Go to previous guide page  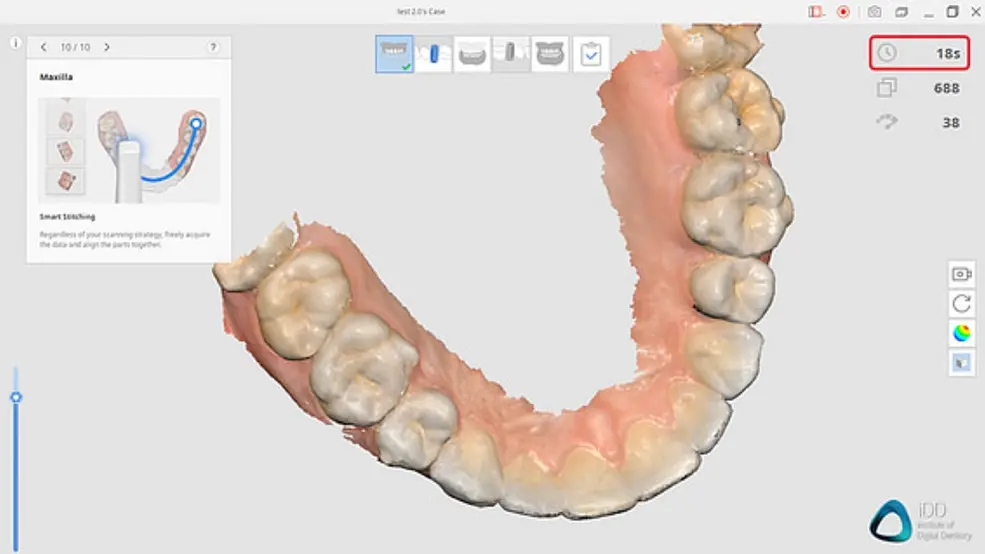pos(44,47)
